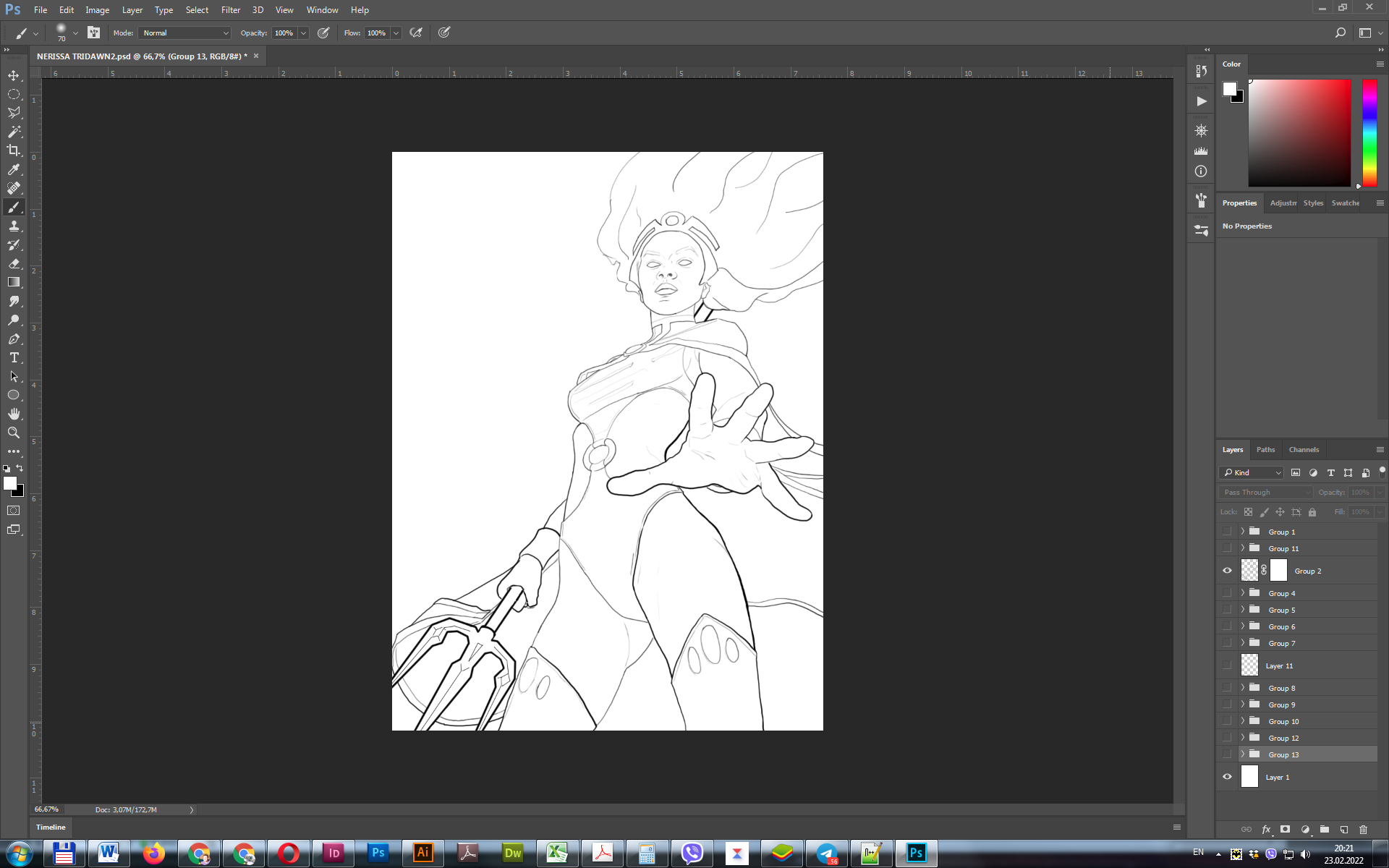Open the Brush Preset picker arrow

tap(75, 33)
